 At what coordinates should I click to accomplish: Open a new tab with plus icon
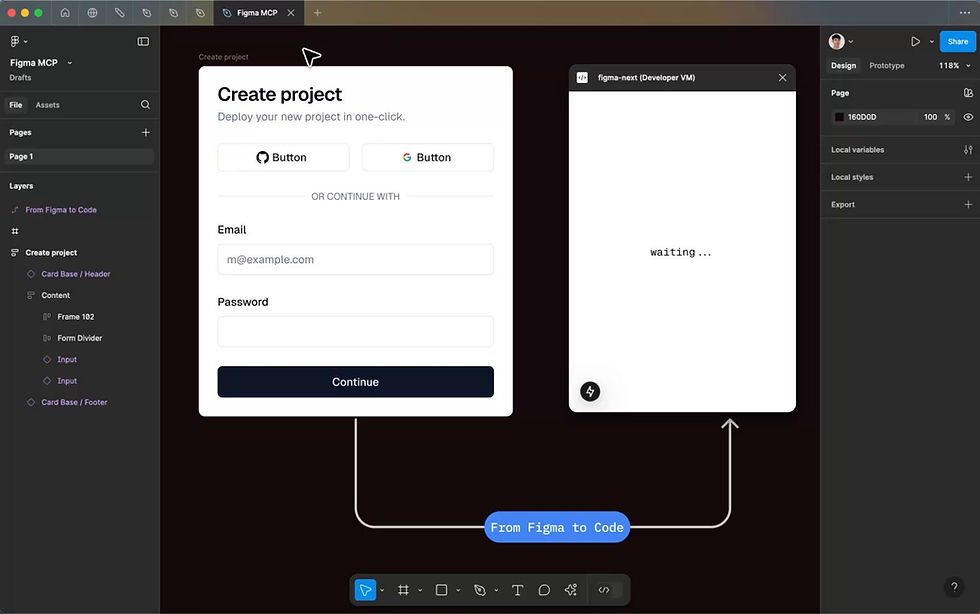point(318,13)
